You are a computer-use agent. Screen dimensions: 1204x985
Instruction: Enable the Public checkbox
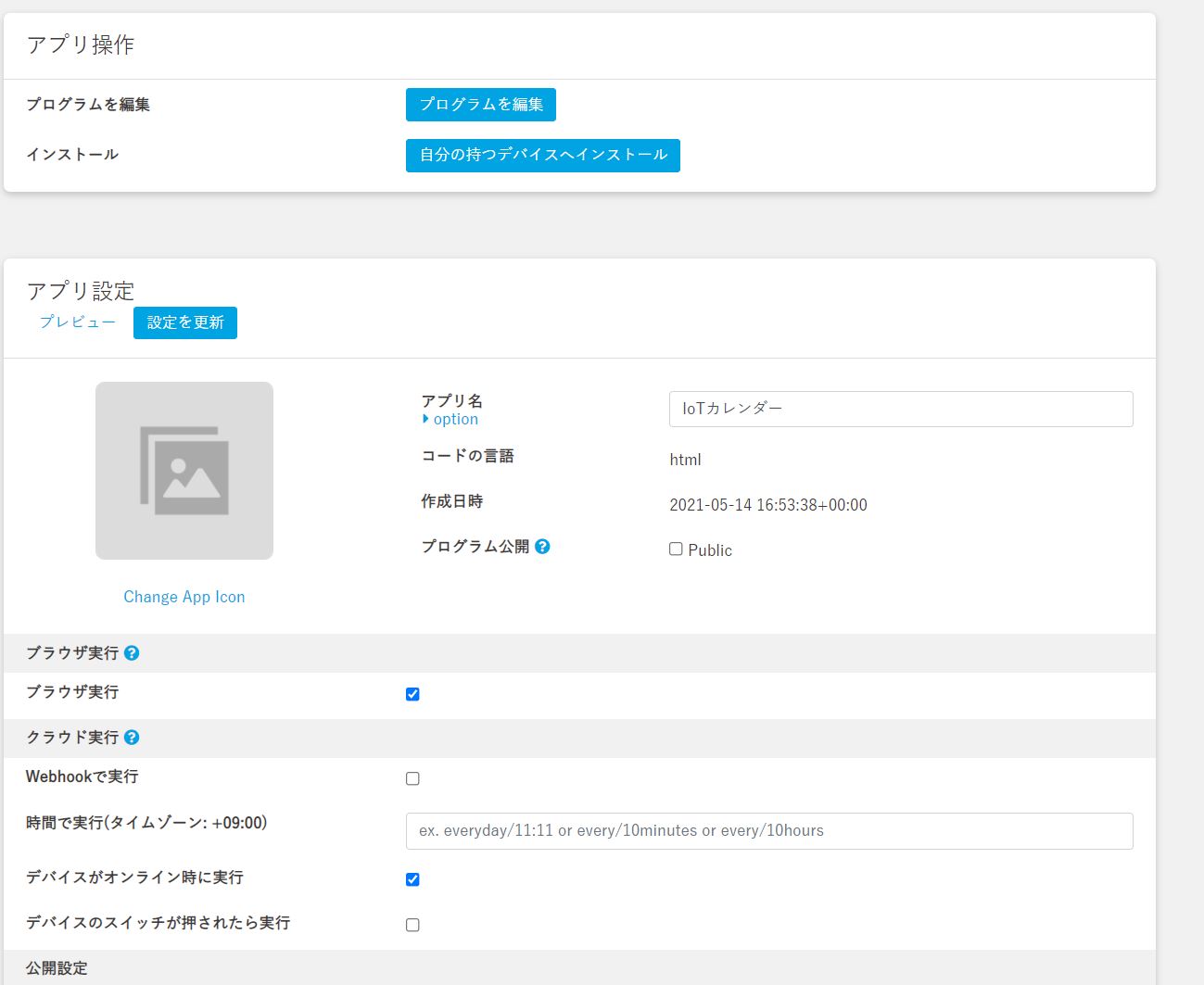(676, 549)
